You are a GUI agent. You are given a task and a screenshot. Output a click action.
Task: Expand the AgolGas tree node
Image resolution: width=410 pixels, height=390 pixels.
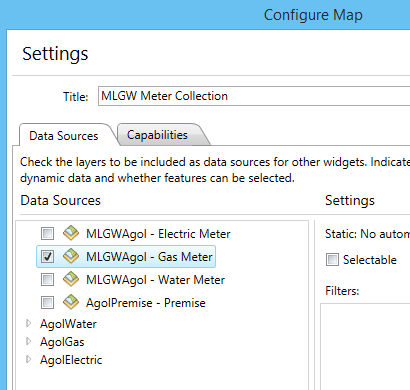29,341
